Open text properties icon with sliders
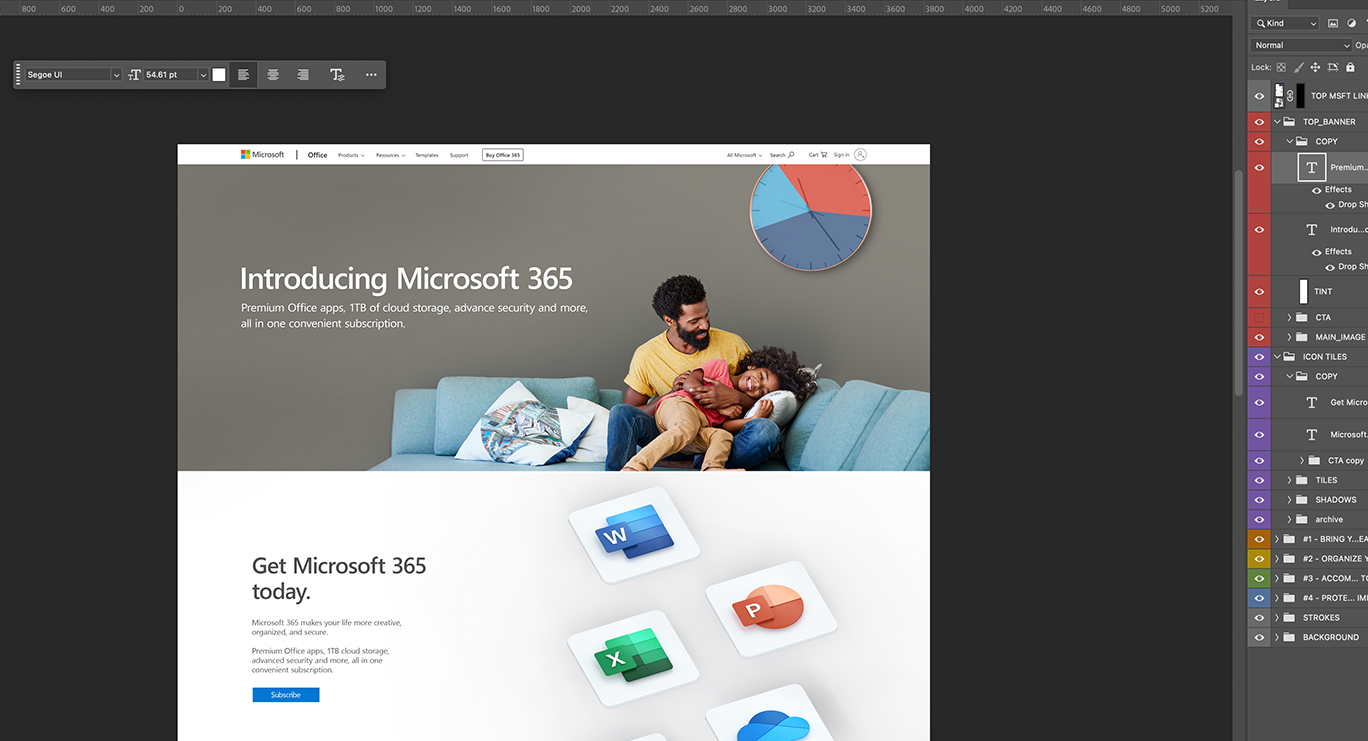The width and height of the screenshot is (1368, 741). (338, 75)
